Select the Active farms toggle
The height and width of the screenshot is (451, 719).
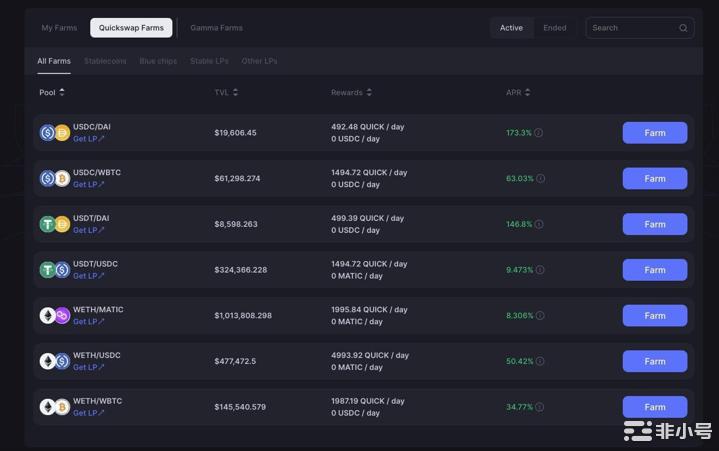pyautogui.click(x=511, y=28)
